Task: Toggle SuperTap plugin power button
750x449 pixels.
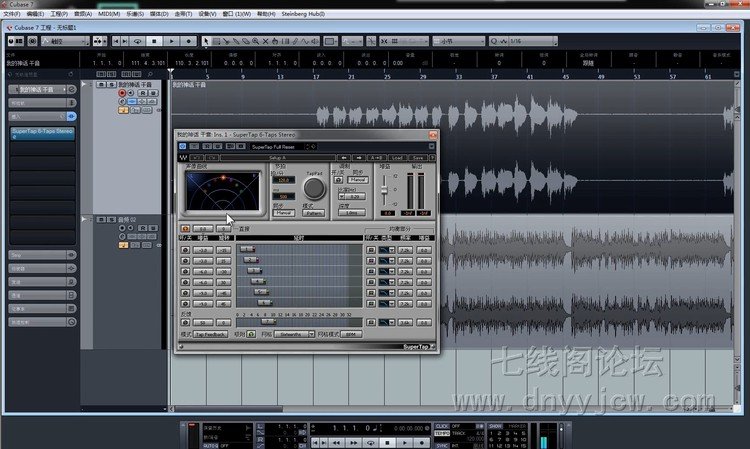Action: [182, 146]
